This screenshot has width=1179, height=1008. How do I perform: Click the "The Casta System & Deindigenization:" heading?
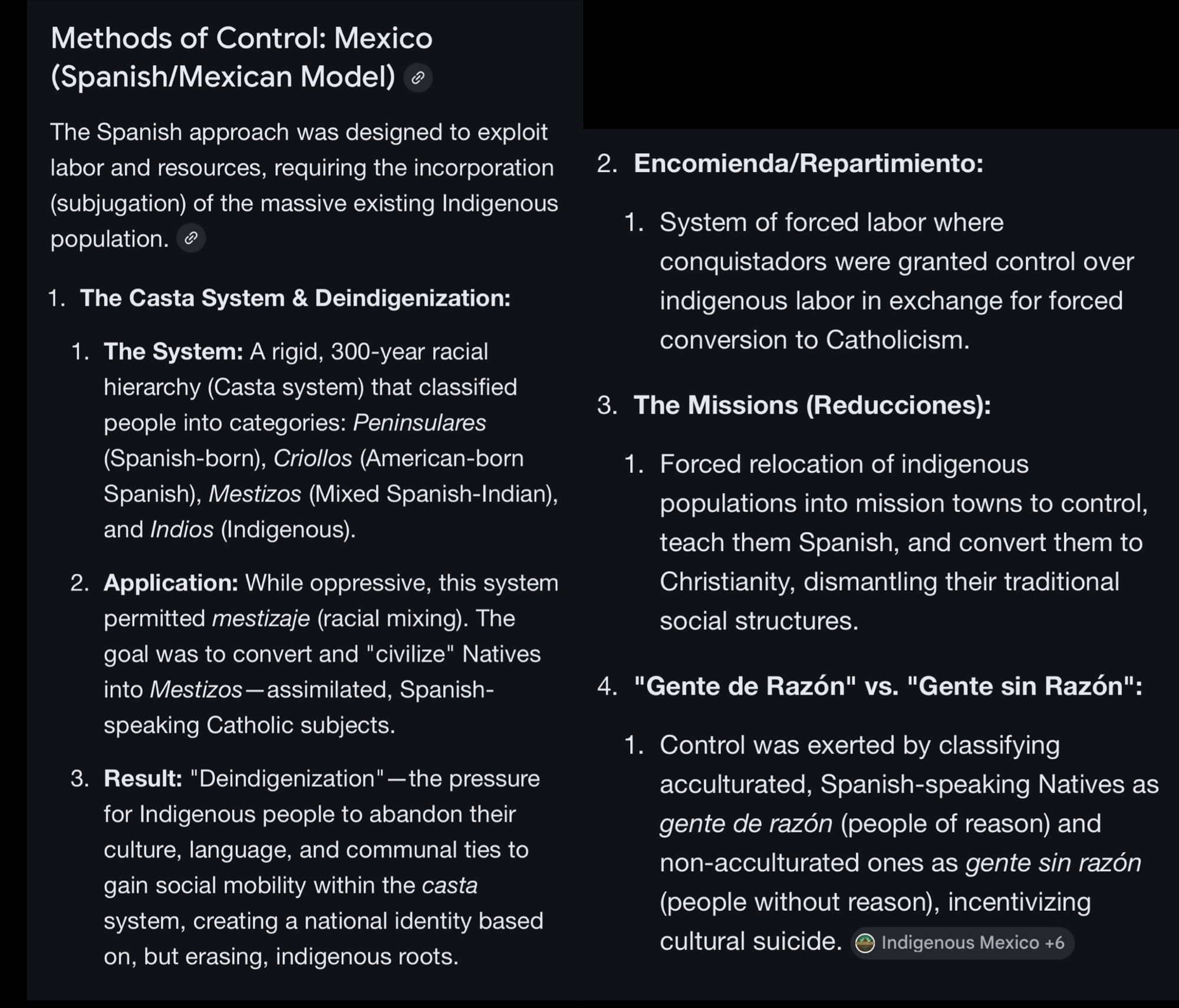tap(295, 298)
